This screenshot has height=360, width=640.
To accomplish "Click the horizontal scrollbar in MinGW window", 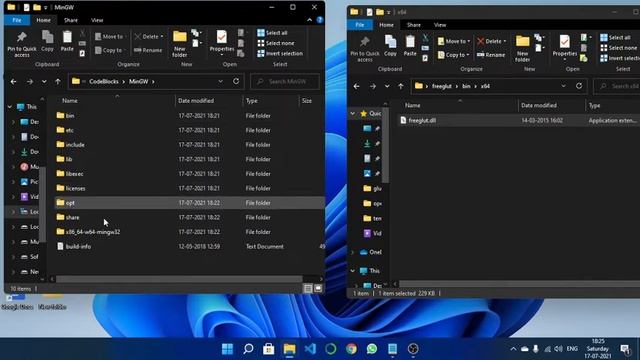I will point(179,279).
